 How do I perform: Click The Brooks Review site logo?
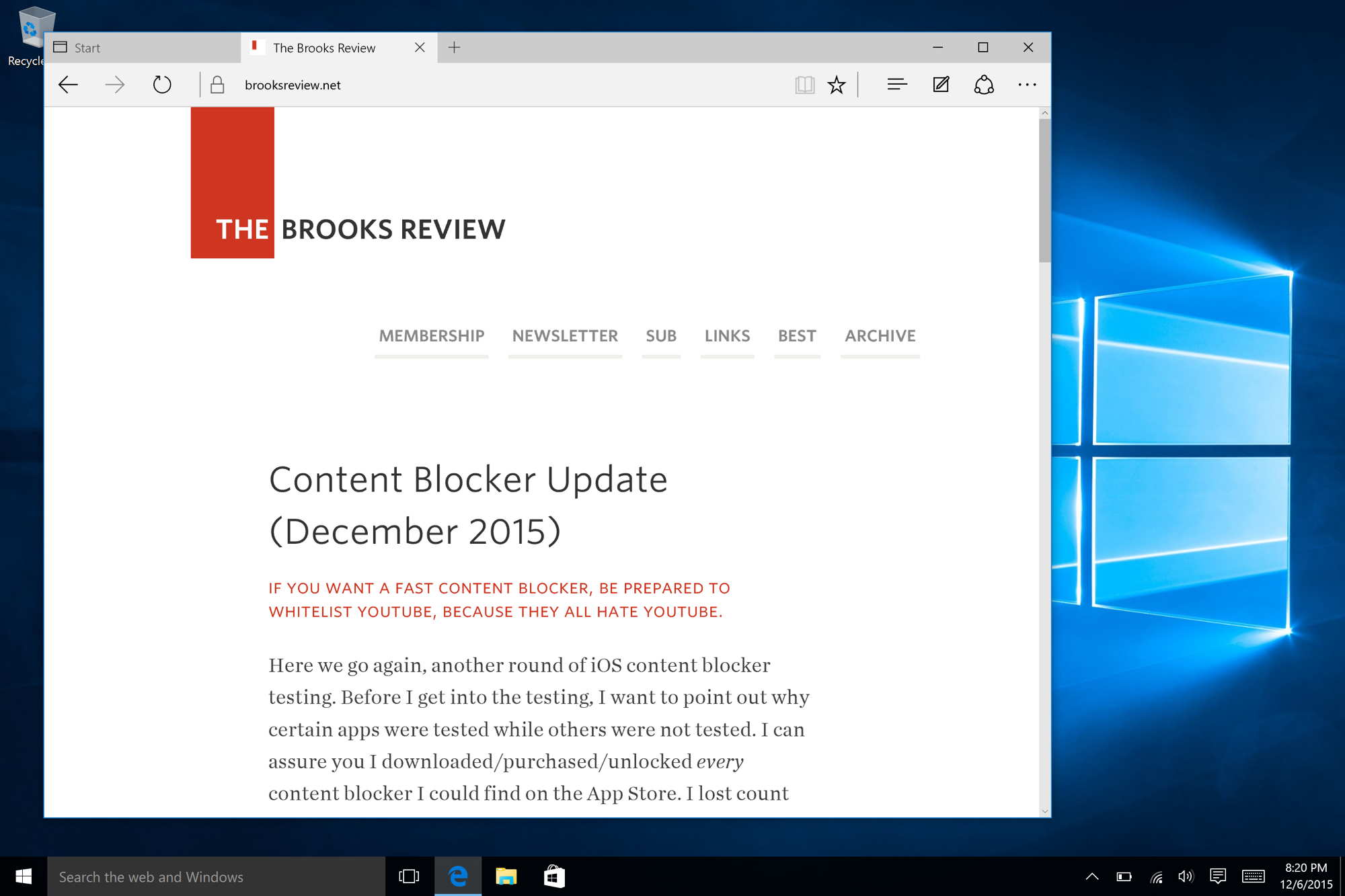(x=348, y=183)
